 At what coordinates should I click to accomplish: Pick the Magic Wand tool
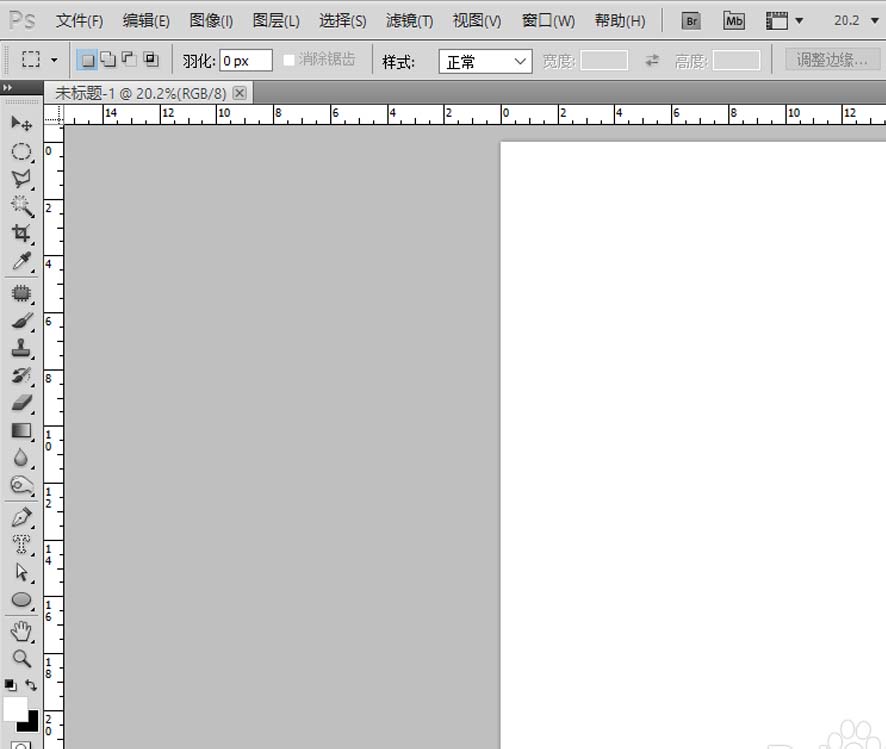pos(22,206)
